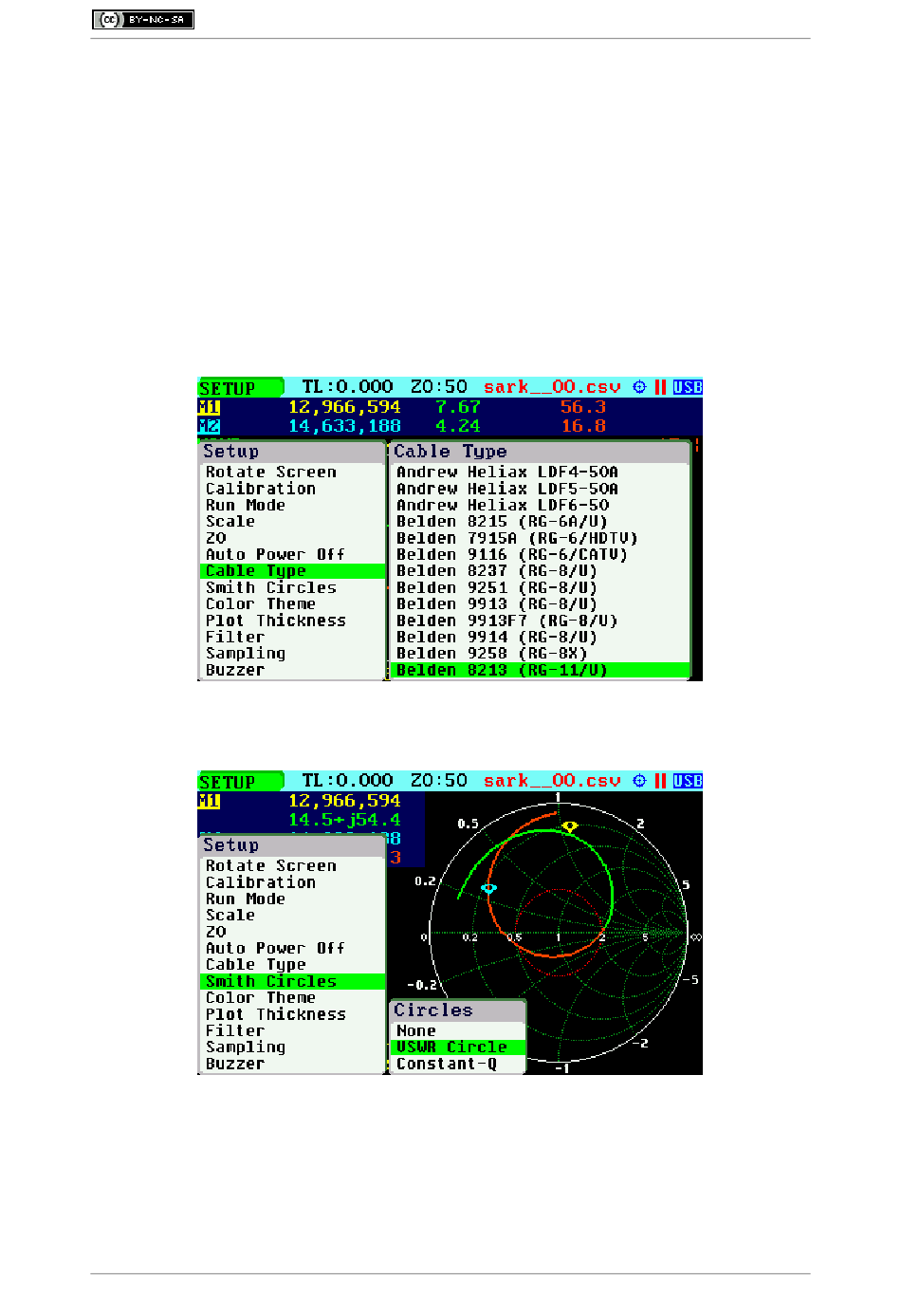The height and width of the screenshot is (1316, 901).
Task: Click Z0:50 in the Cable Type screenshot header
Action: (438, 387)
